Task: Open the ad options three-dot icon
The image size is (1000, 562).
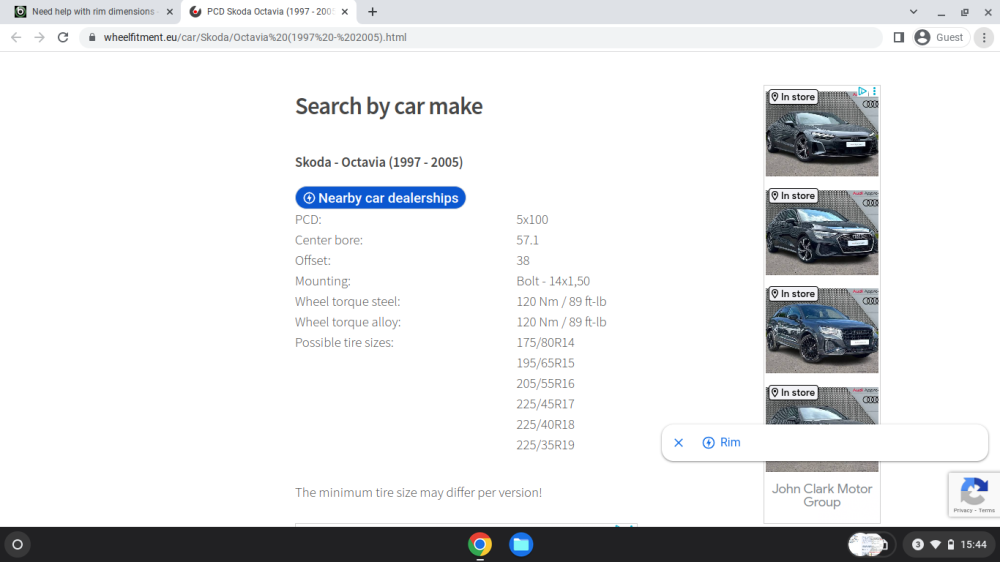Action: pyautogui.click(x=874, y=91)
